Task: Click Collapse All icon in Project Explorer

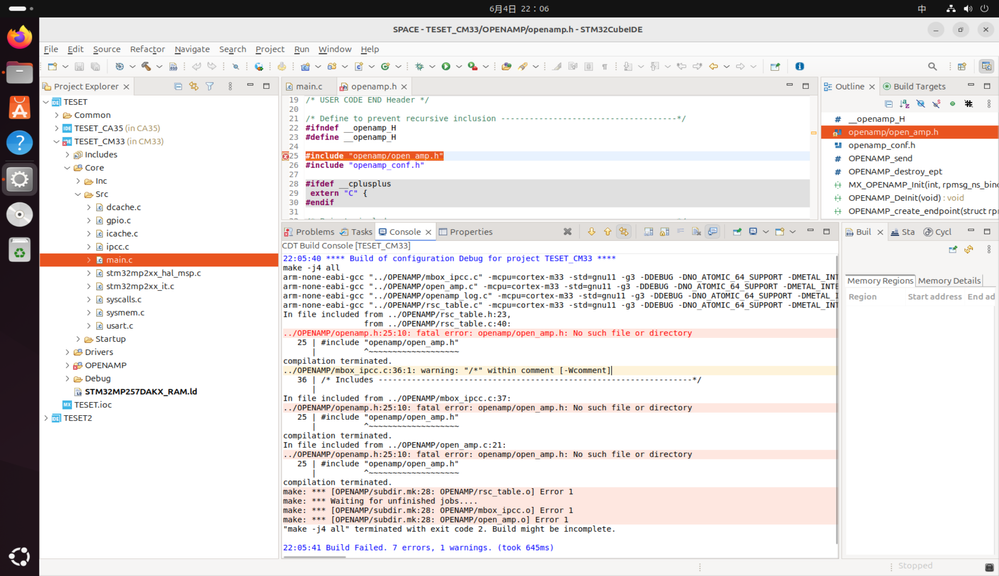Action: [x=178, y=86]
